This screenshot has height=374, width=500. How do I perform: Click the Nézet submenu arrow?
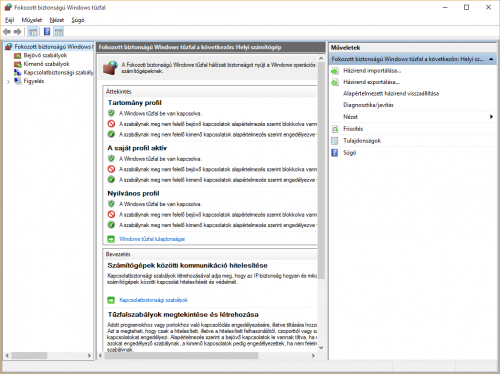491,117
